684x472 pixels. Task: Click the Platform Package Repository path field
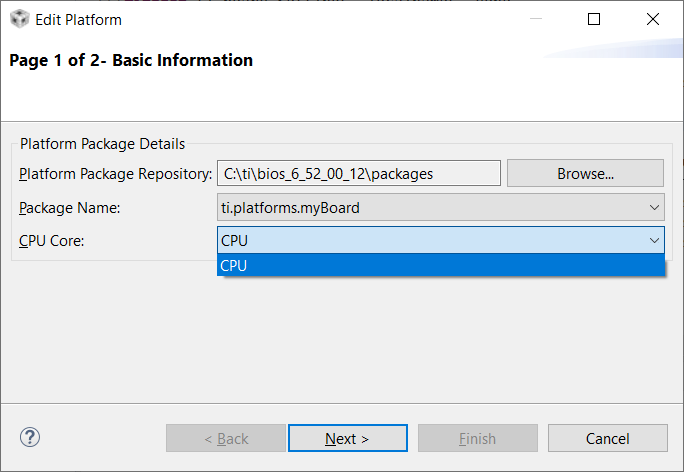point(358,173)
